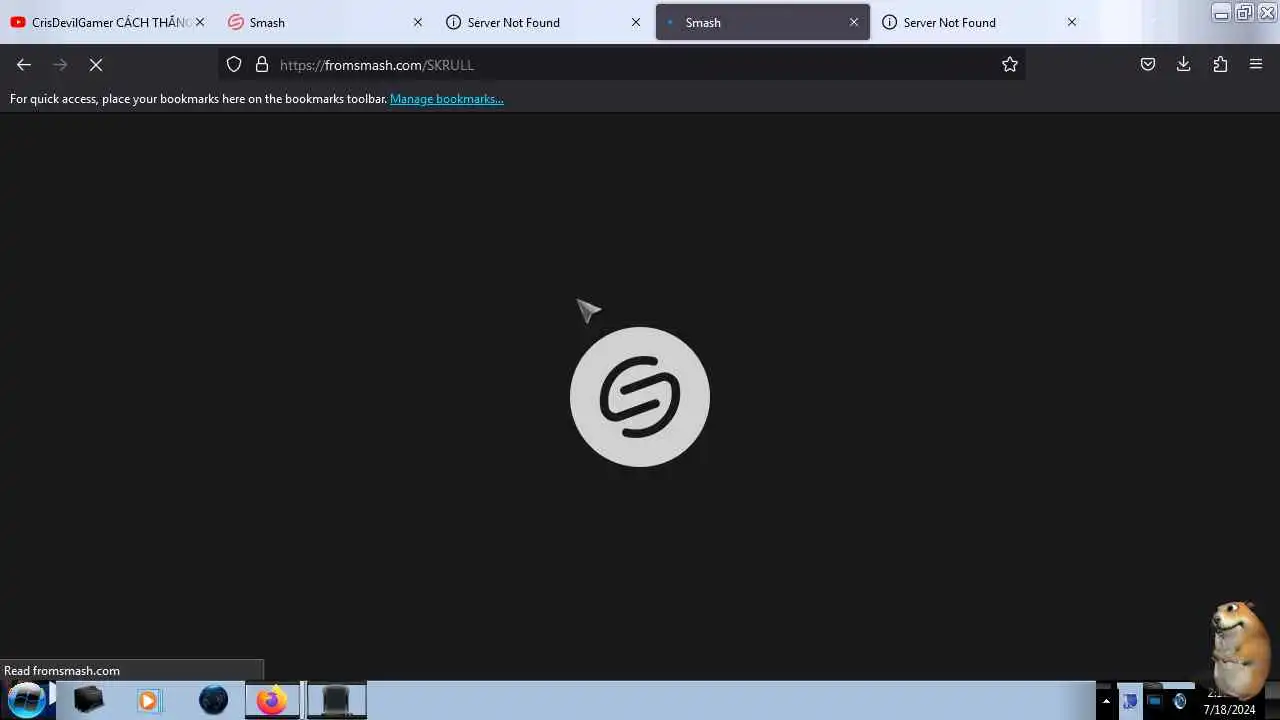The height and width of the screenshot is (720, 1280).
Task: Click the padlock site security icon
Action: click(x=262, y=64)
